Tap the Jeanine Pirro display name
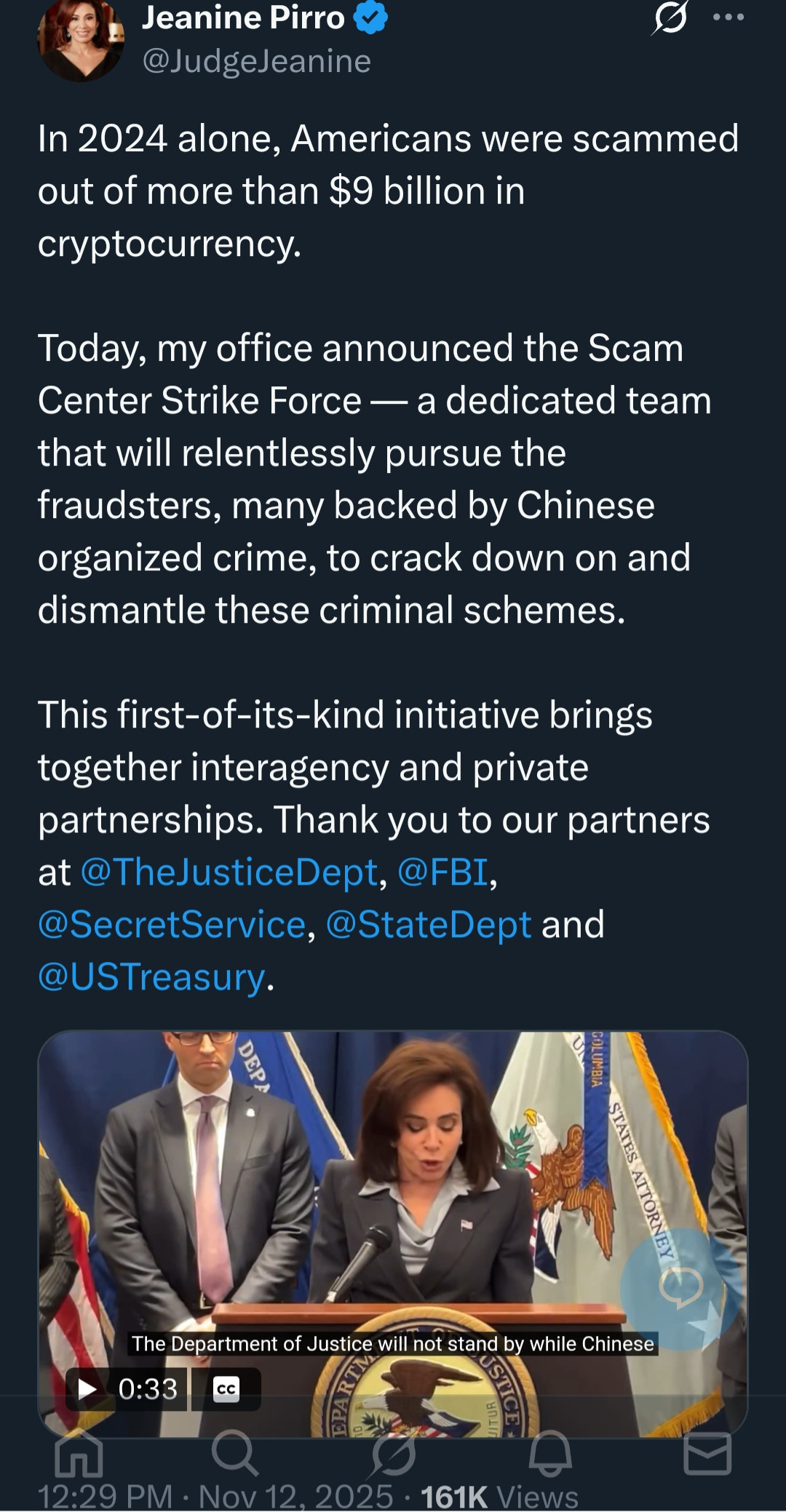The image size is (786, 1512). pos(243,17)
